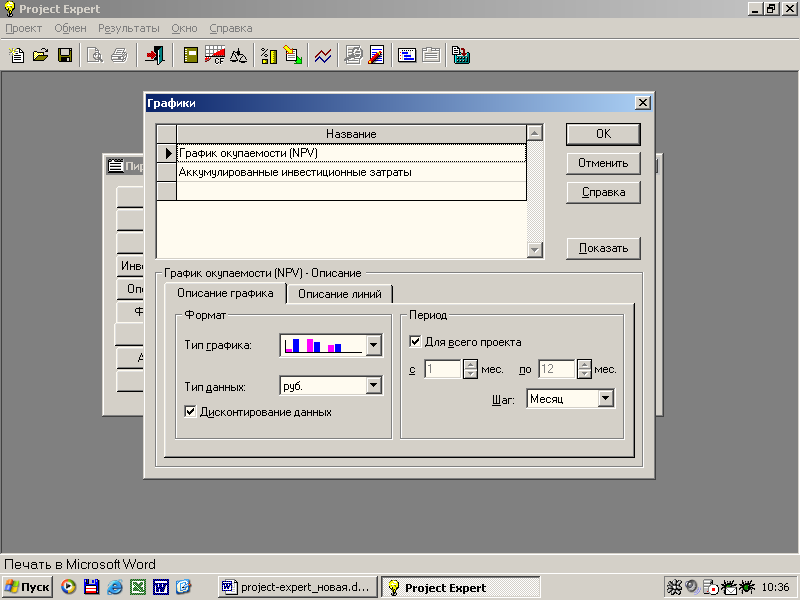Open the Результаты menu
Image resolution: width=800 pixels, height=600 pixels.
click(x=129, y=29)
